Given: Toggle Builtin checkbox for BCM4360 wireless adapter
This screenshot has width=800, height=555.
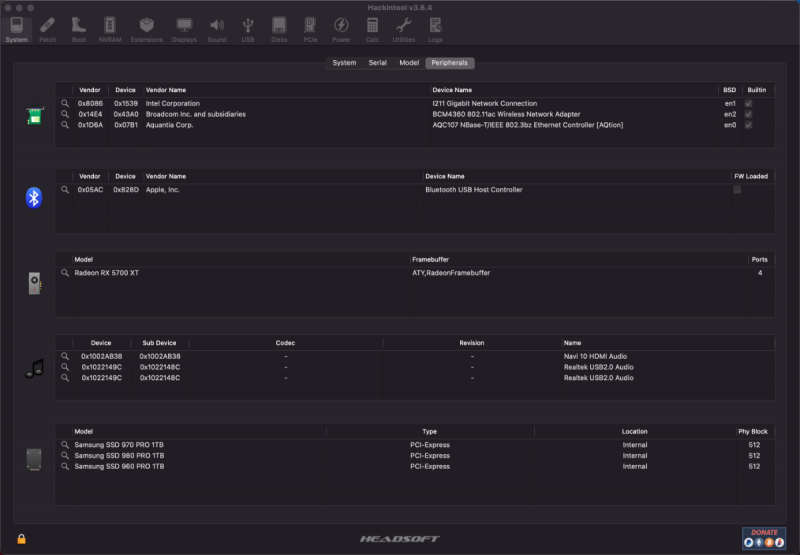Looking at the screenshot, I should pyautogui.click(x=748, y=114).
